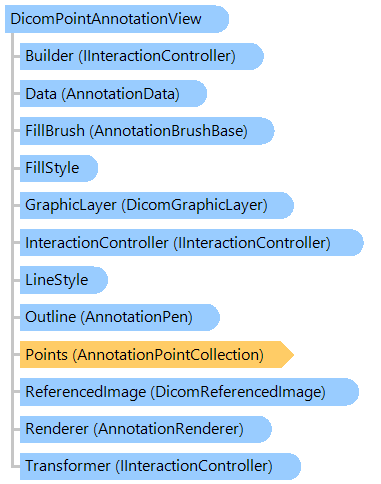Click InteractionController (IInteractionController) node
Viewport: 381px width, 484px height.
[192, 243]
